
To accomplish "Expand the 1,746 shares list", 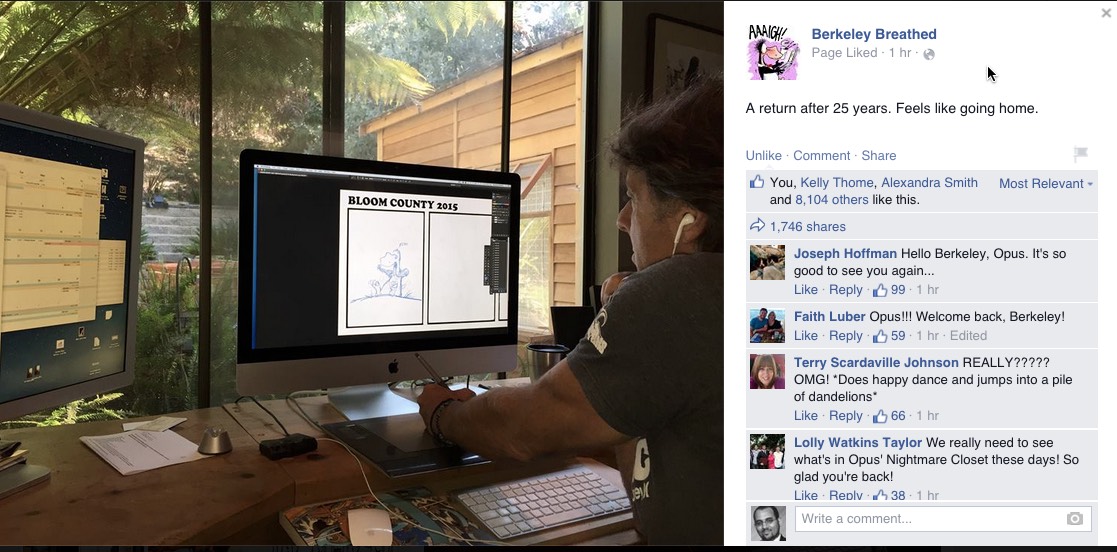I will [808, 226].
